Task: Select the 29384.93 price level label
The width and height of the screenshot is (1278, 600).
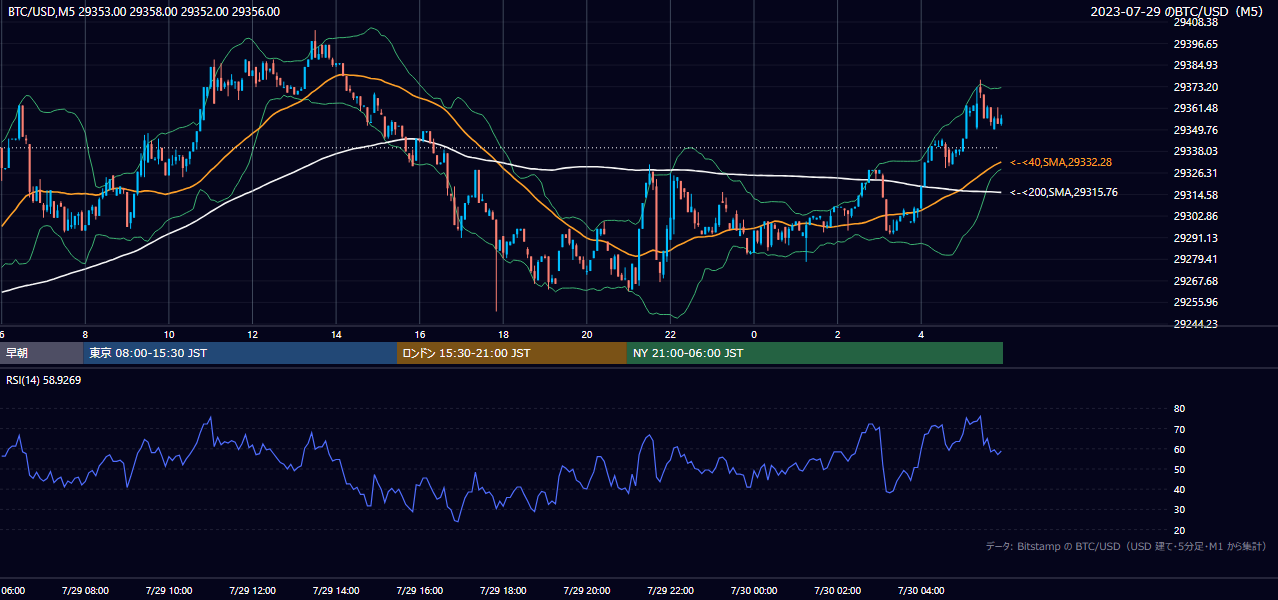Action: click(1196, 65)
